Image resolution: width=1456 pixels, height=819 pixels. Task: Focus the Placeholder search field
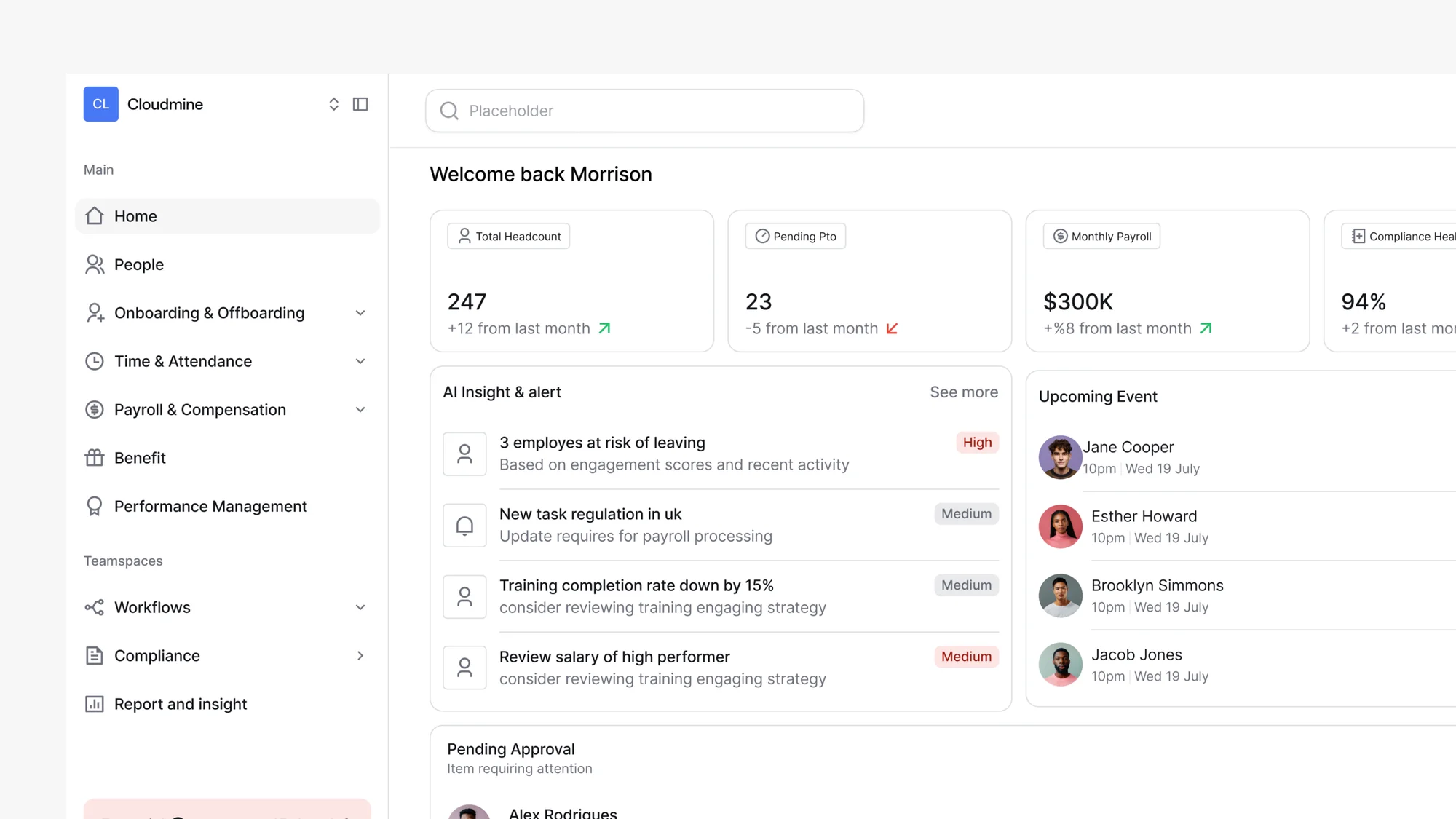coord(645,111)
